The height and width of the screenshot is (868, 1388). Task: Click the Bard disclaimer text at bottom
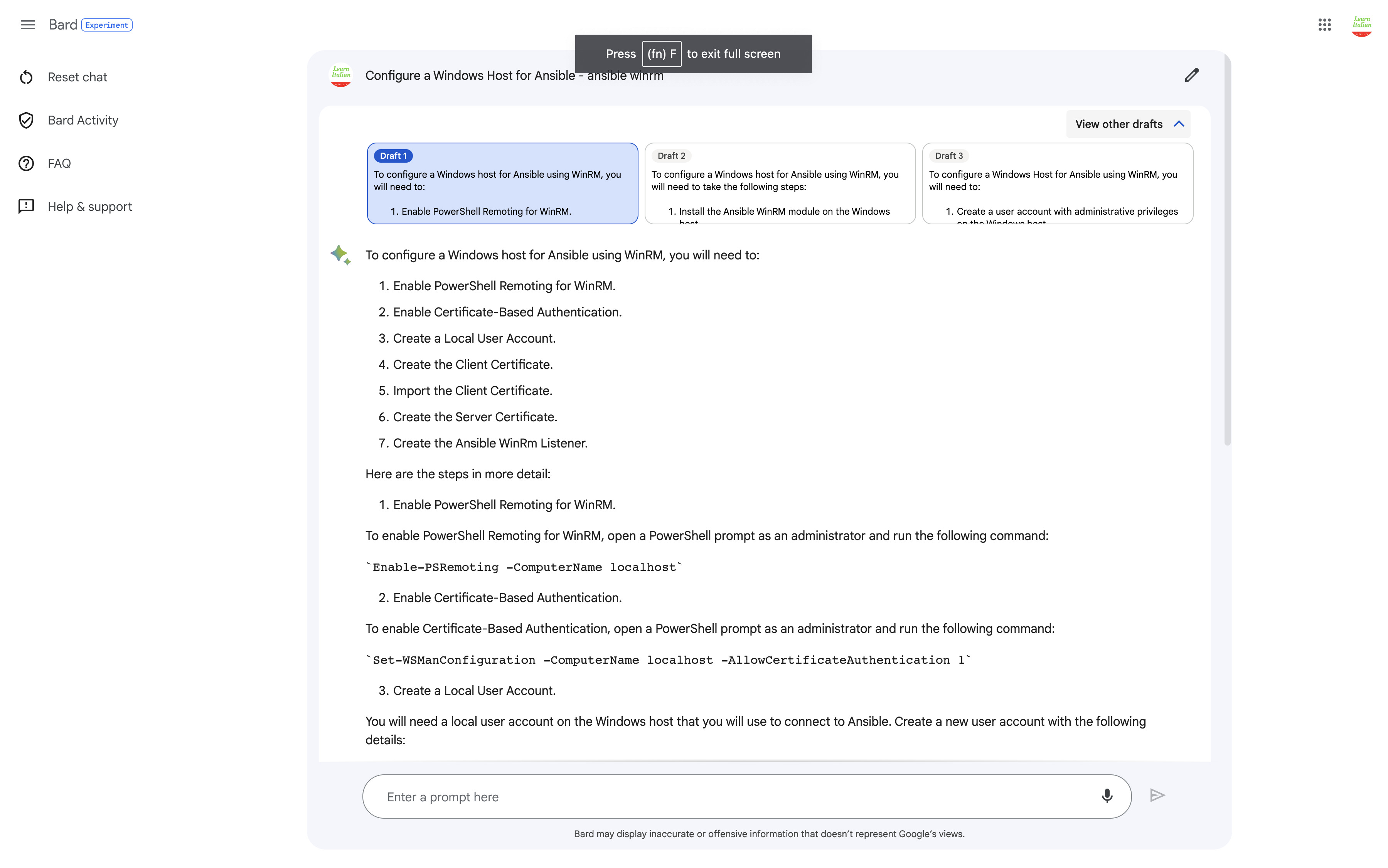[769, 834]
